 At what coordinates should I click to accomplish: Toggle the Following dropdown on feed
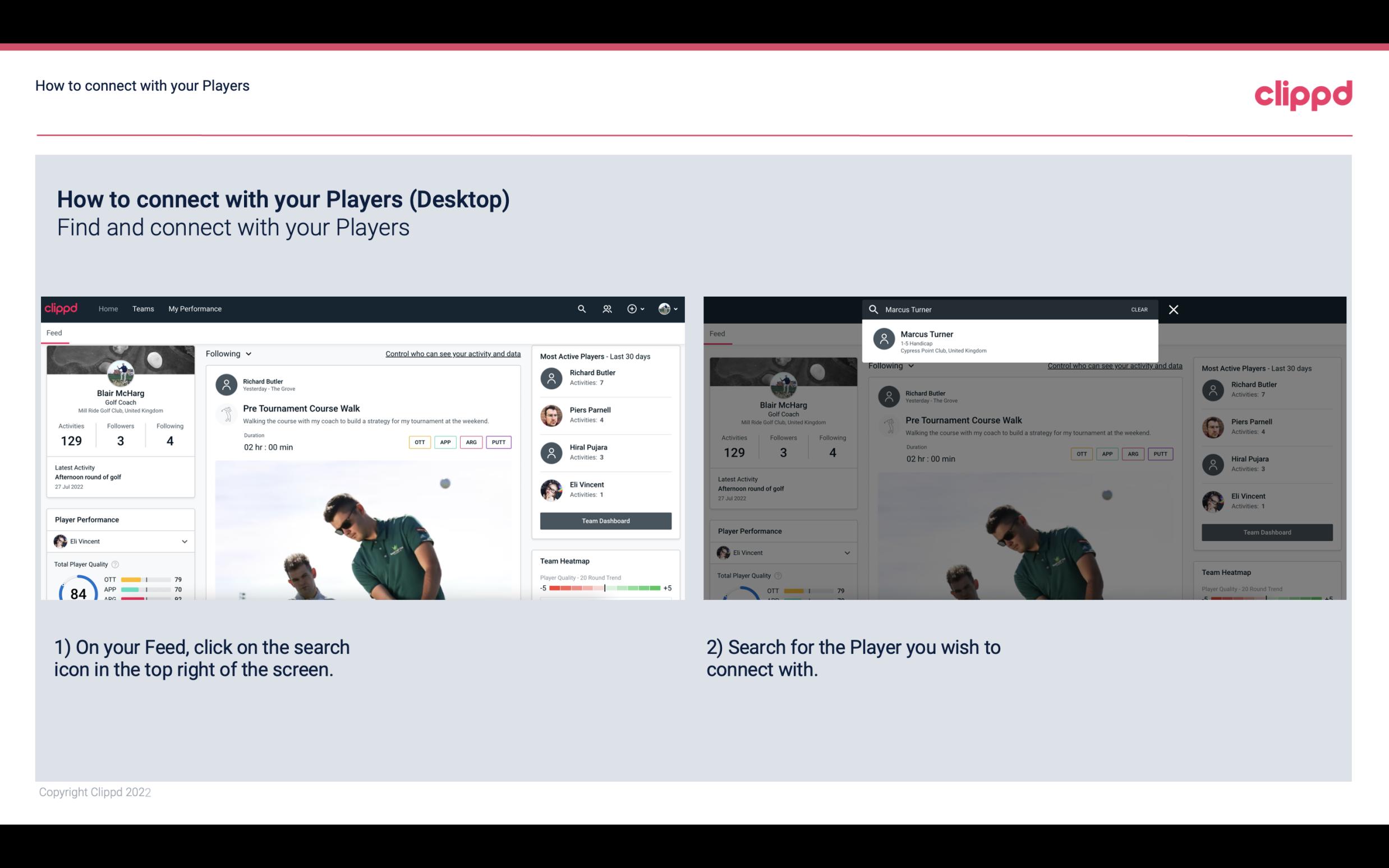tap(228, 353)
